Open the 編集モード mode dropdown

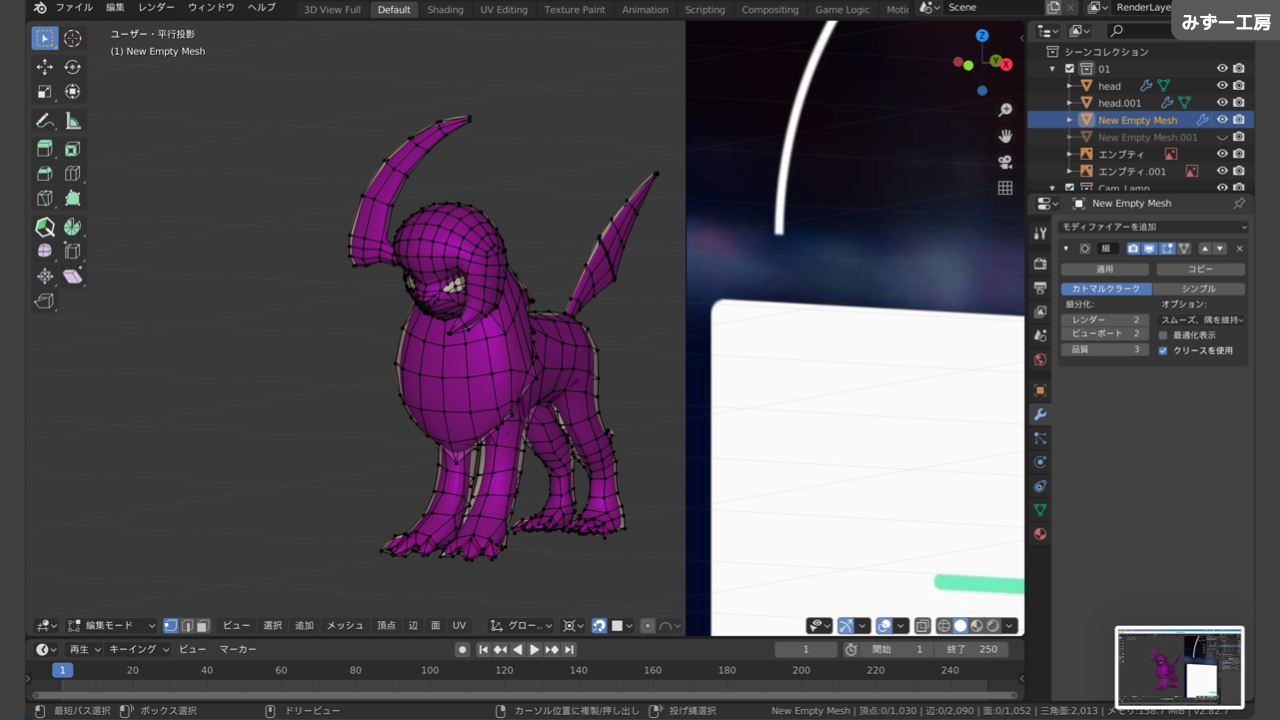click(x=112, y=626)
